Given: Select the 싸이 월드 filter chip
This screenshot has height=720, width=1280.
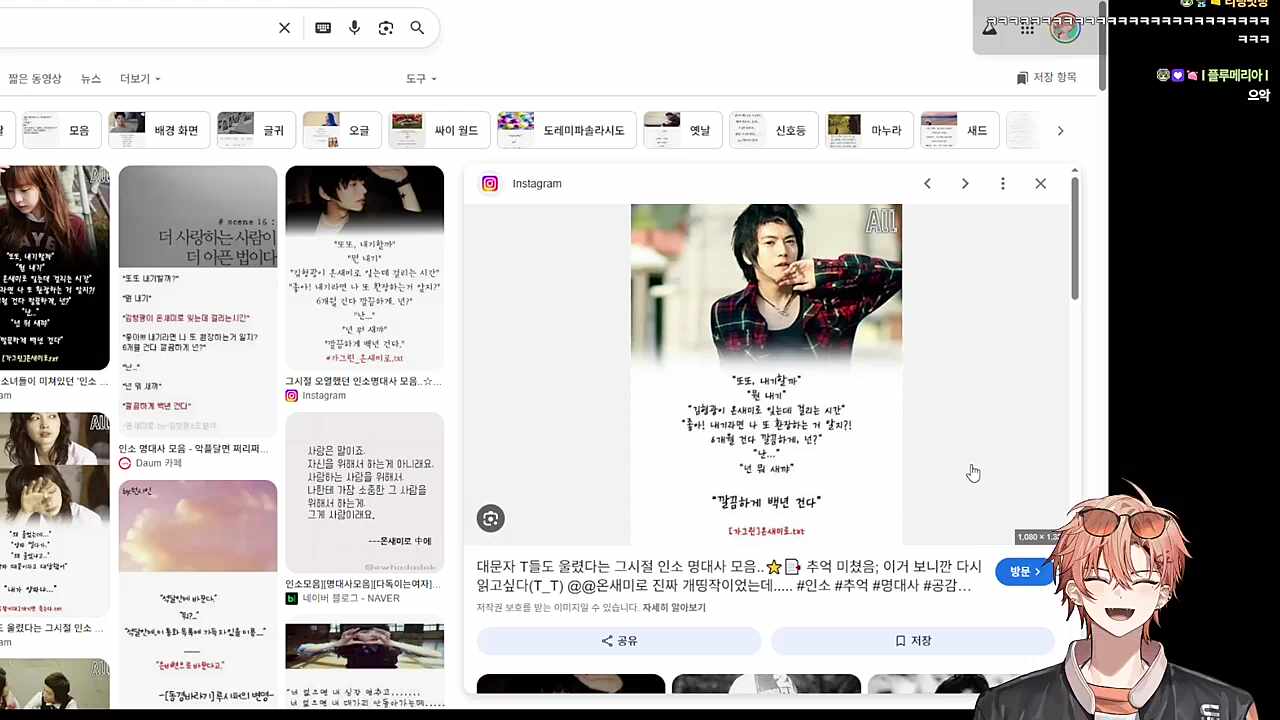Looking at the screenshot, I should [x=439, y=130].
